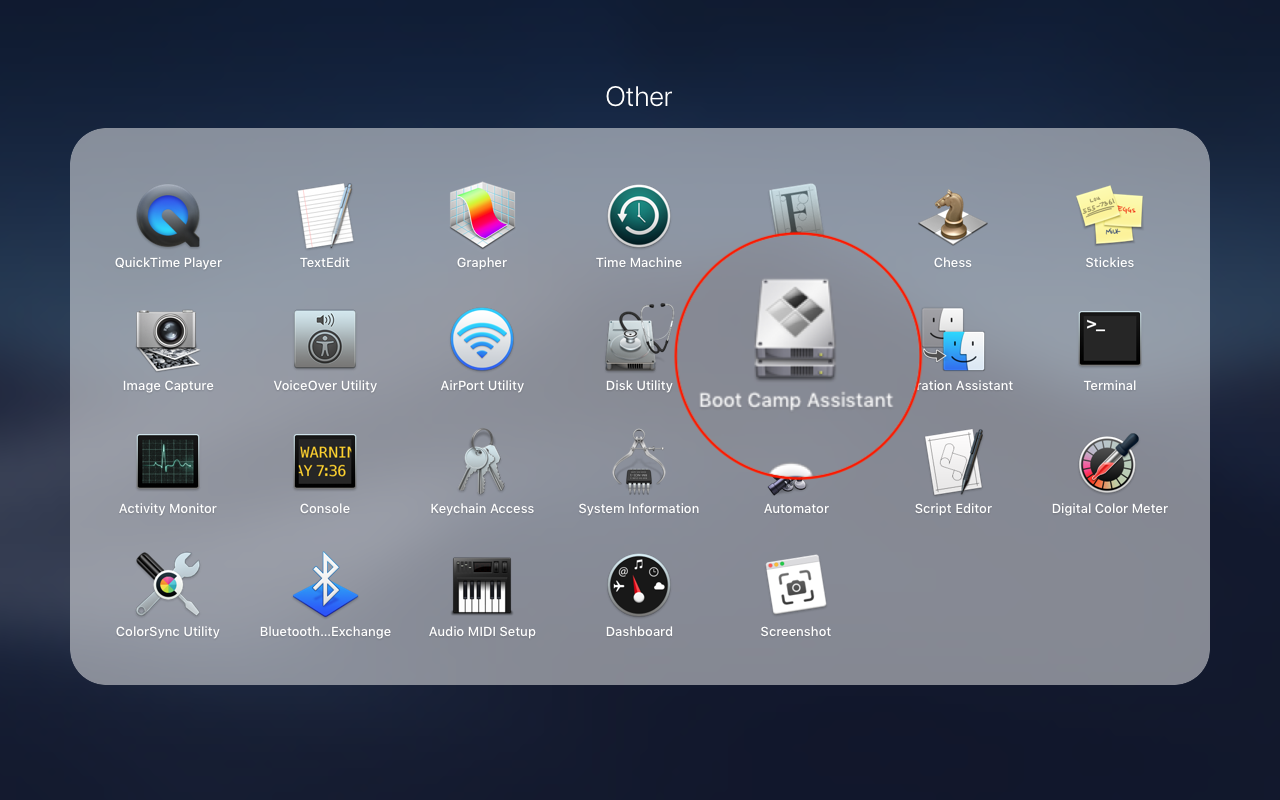Open the Terminal app
The image size is (1280, 800).
[1110, 339]
